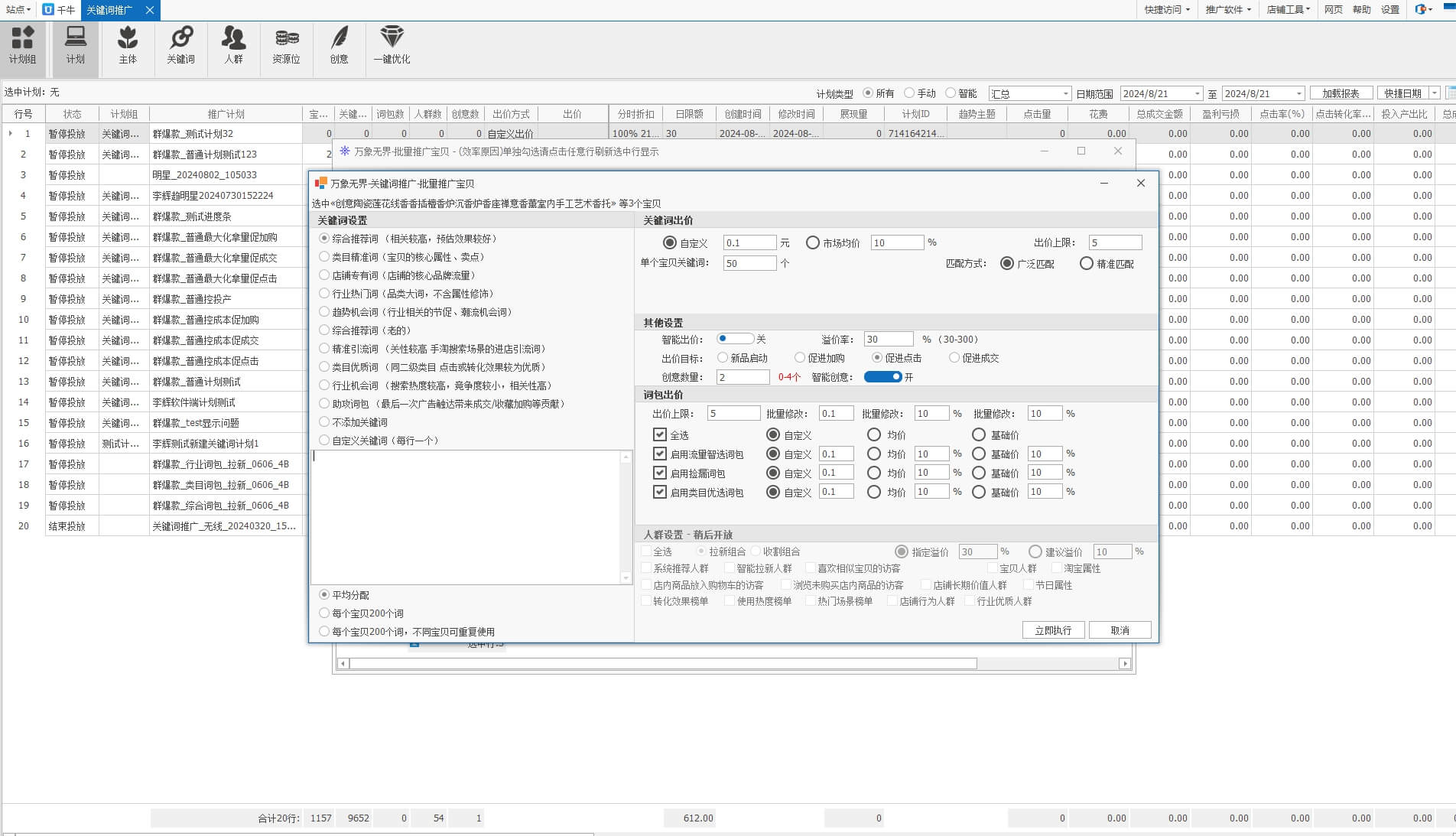Open the 网页 menu item

(1333, 9)
